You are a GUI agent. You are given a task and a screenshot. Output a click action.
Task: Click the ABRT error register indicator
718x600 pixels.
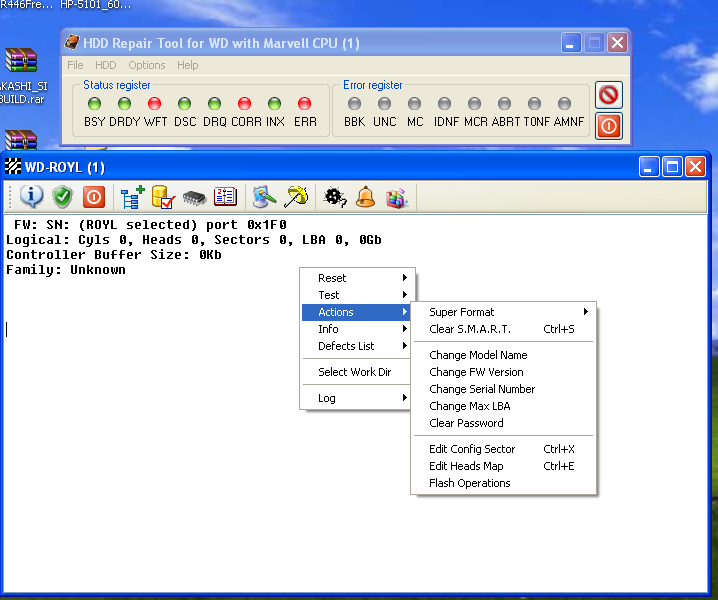pos(504,104)
